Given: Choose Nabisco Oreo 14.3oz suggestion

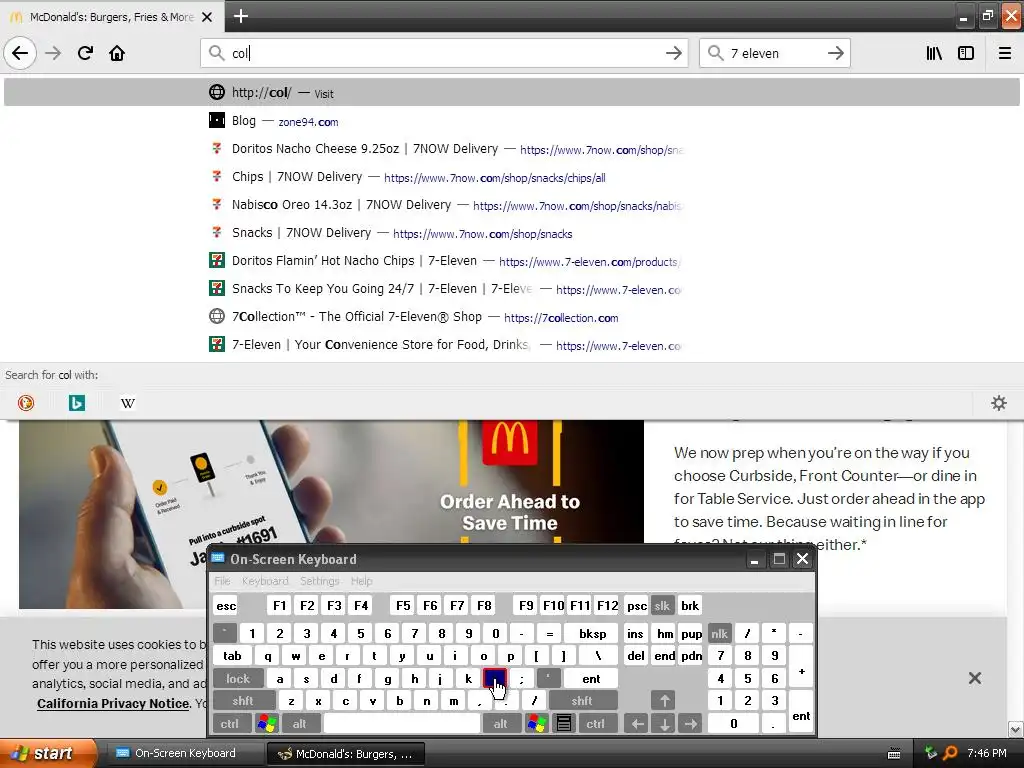Looking at the screenshot, I should (x=512, y=205).
